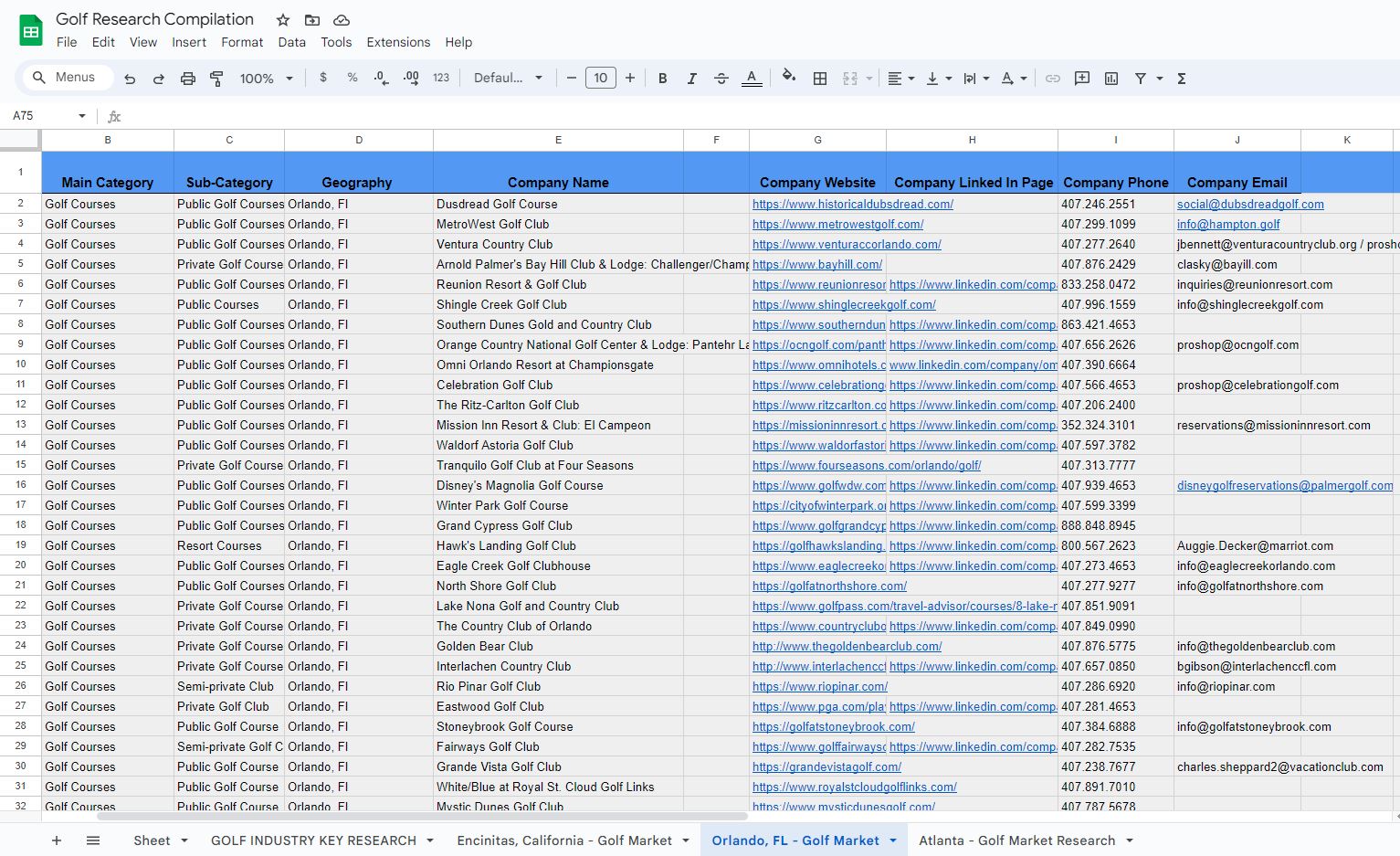1400x856 pixels.
Task: Create a filter with funnel icon
Action: [1141, 79]
